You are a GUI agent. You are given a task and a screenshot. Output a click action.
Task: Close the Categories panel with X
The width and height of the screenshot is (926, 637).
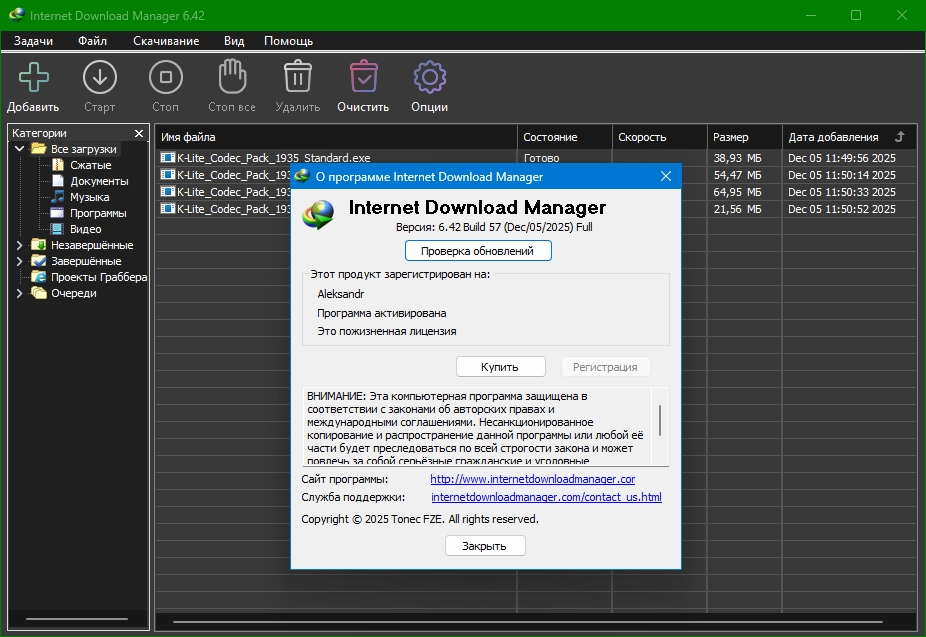[138, 132]
